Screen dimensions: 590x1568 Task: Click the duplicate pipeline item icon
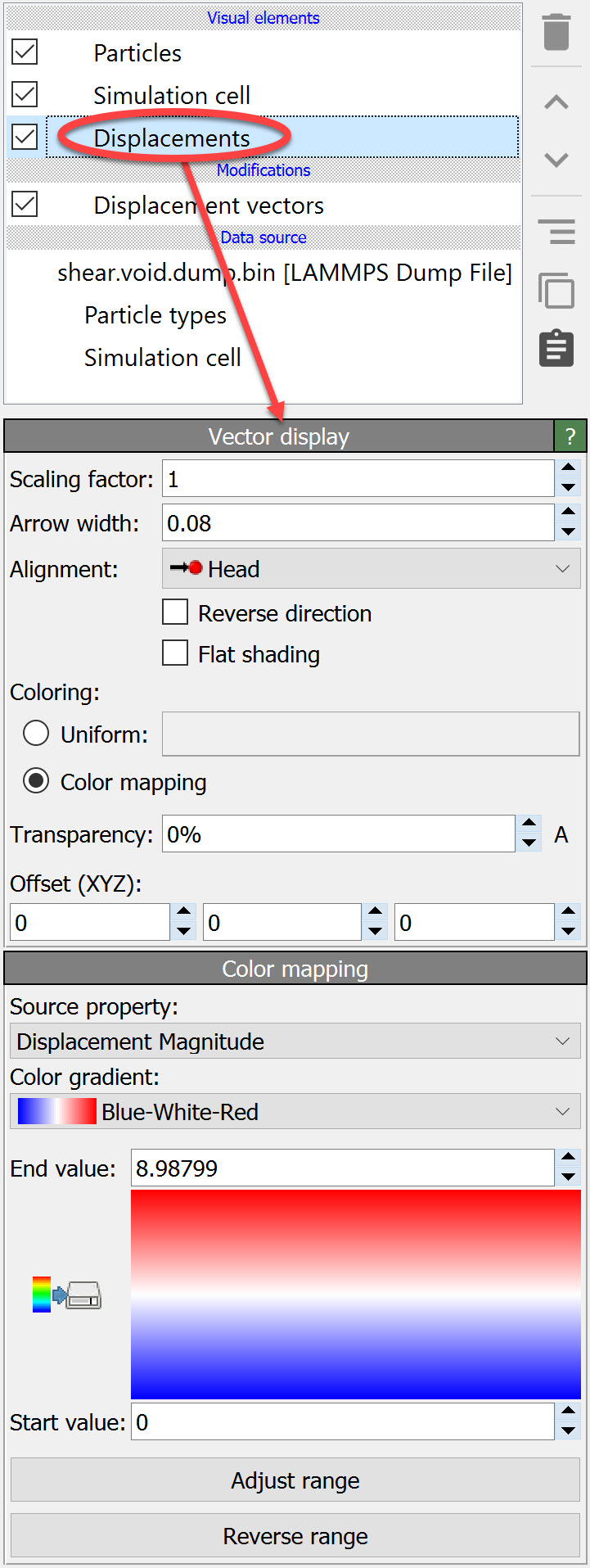coord(556,291)
